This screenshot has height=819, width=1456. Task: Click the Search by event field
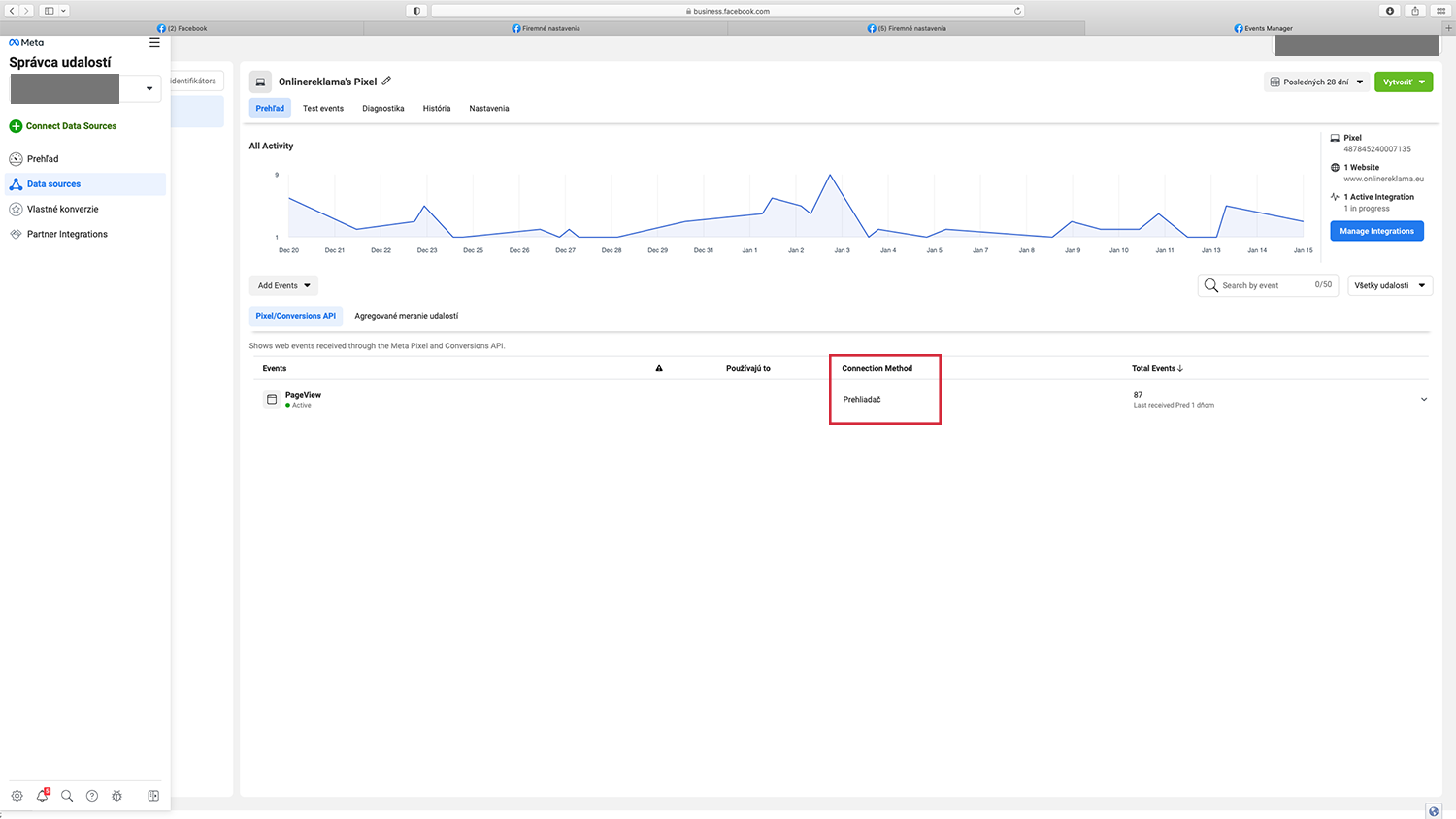[x=1269, y=285]
